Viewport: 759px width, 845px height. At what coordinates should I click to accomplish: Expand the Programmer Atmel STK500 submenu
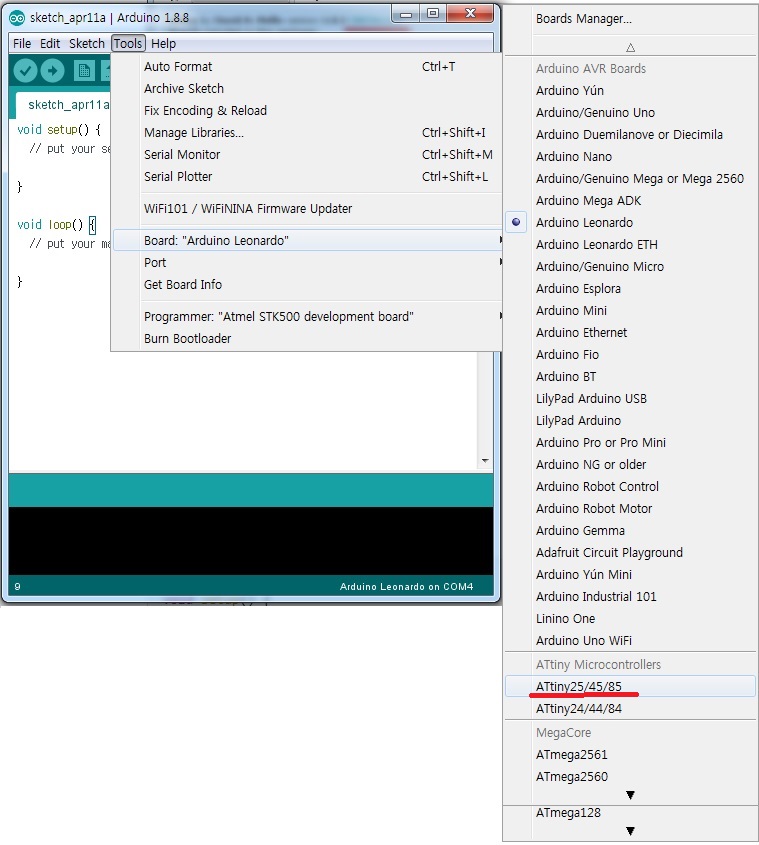307,316
